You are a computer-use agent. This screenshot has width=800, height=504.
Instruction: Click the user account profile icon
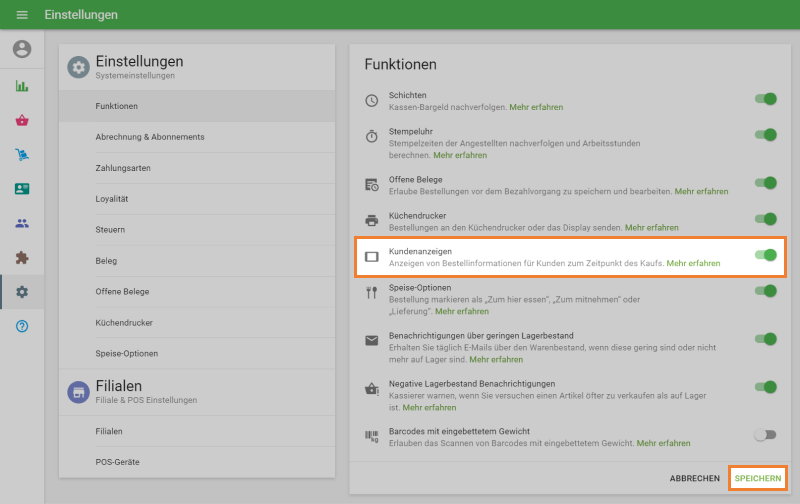(x=22, y=49)
